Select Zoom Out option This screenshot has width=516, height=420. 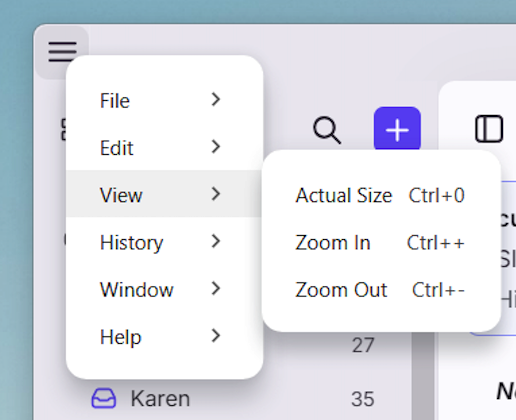coord(381,290)
